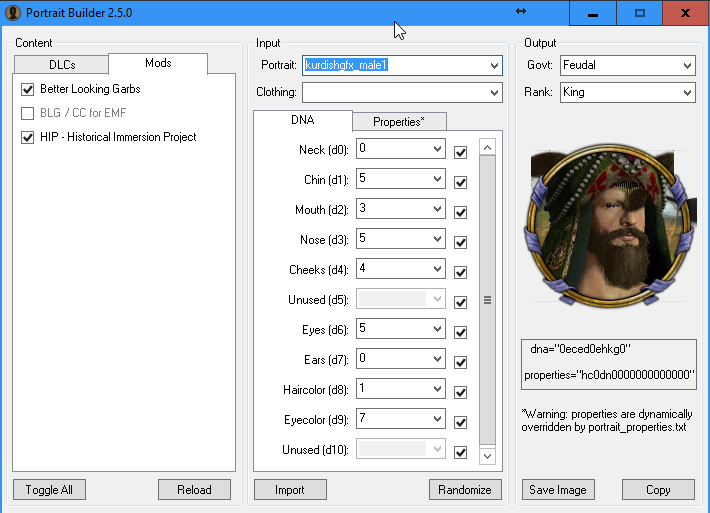Viewport: 710px width, 513px height.
Task: Click the Import button
Action: (290, 490)
